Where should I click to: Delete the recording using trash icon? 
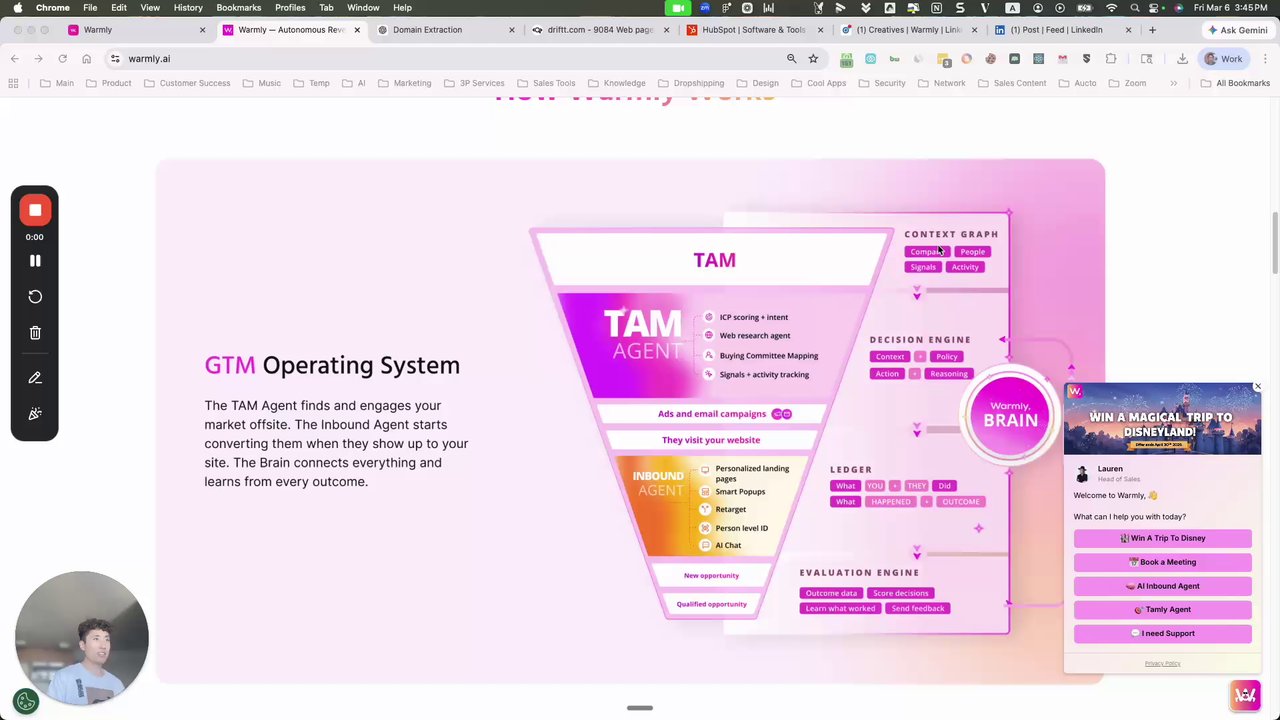click(35, 333)
